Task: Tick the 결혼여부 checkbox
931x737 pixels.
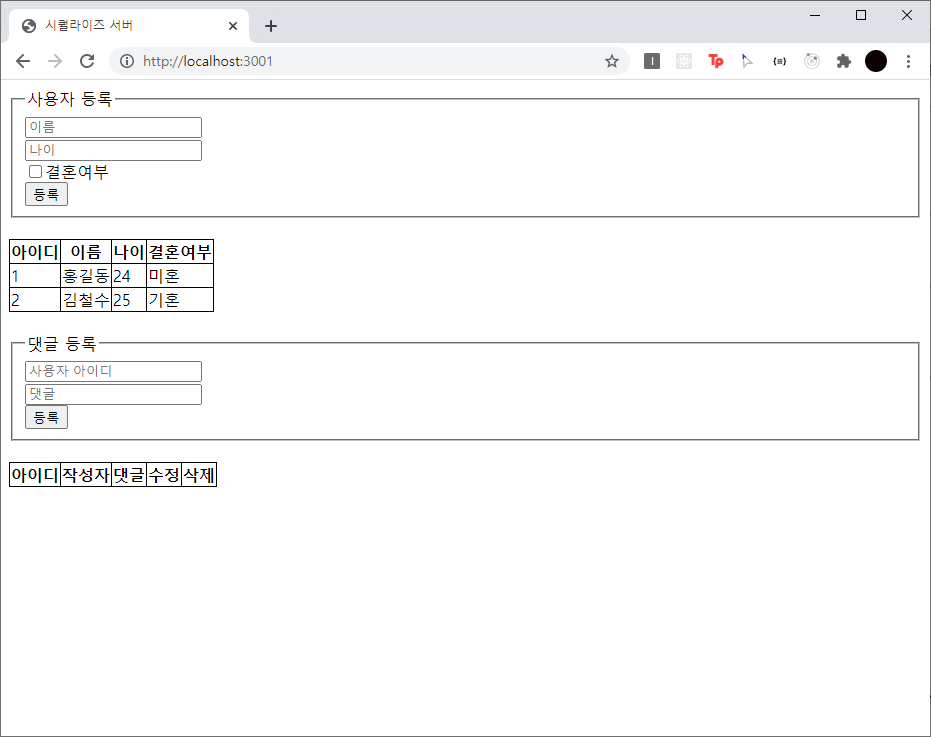Action: [x=36, y=172]
